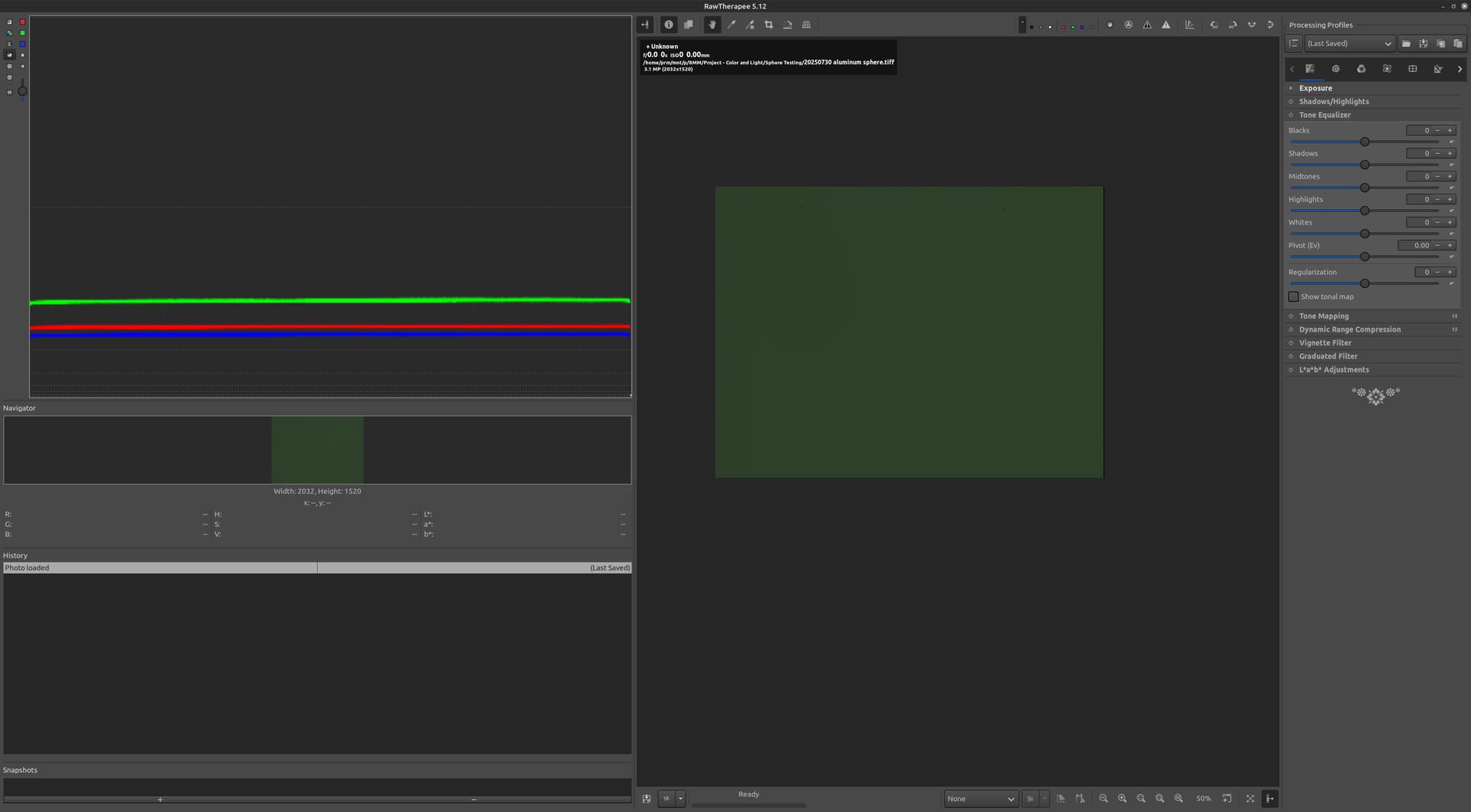Screen dimensions: 1471x812
Task: Select the Hand navigation tool
Action: click(712, 25)
